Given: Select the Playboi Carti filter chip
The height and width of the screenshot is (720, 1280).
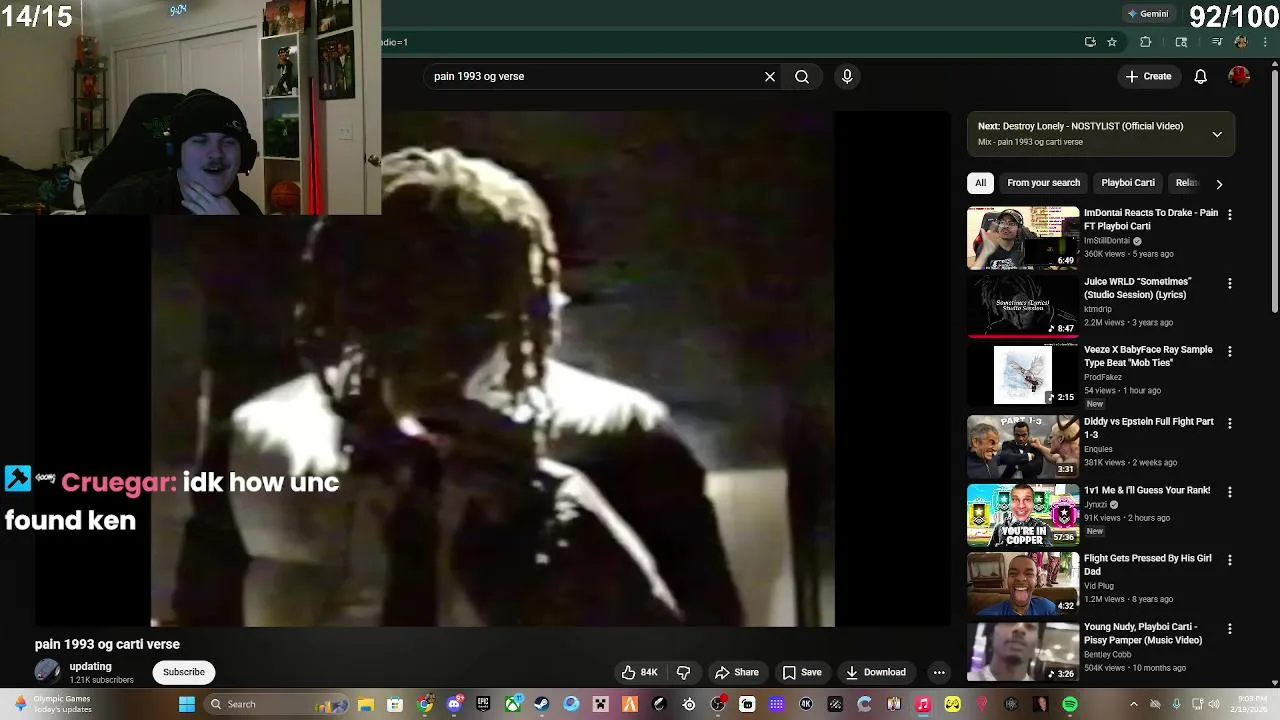Looking at the screenshot, I should coord(1127,183).
